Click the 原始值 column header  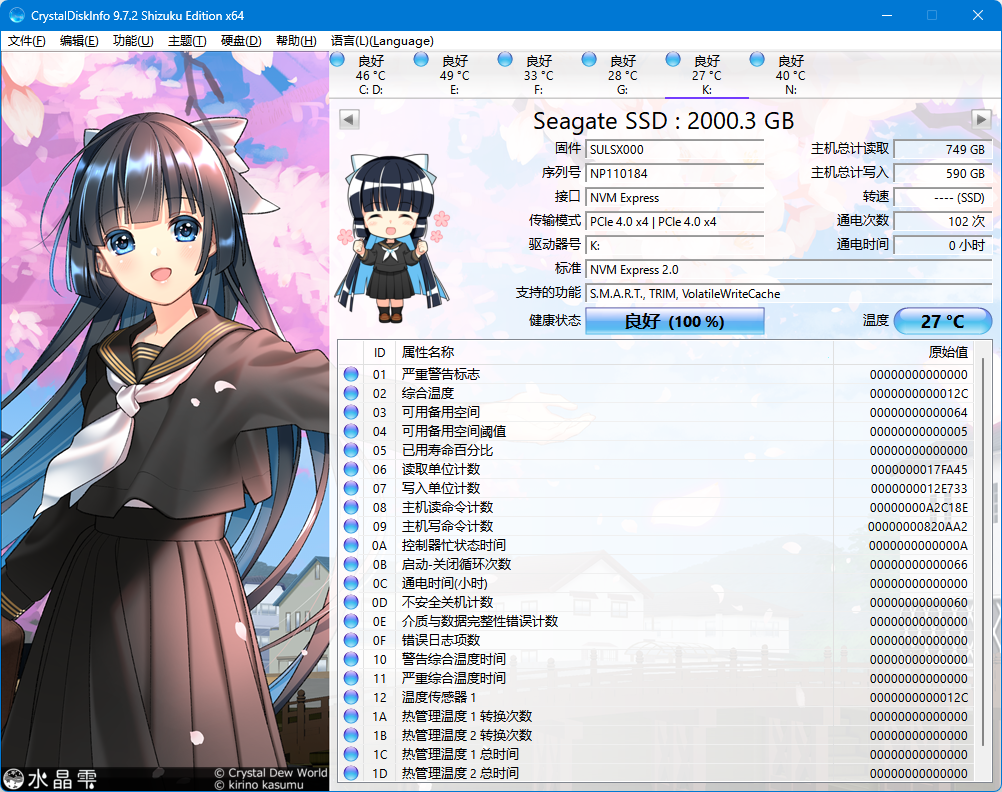pyautogui.click(x=903, y=352)
